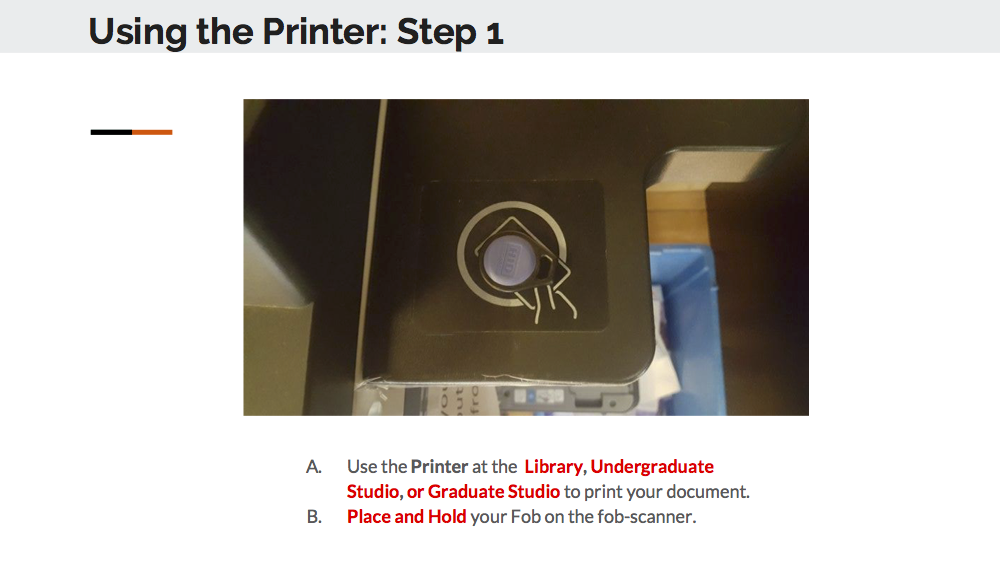Click the fob on the scanner
1000x562 pixels.
[520, 260]
